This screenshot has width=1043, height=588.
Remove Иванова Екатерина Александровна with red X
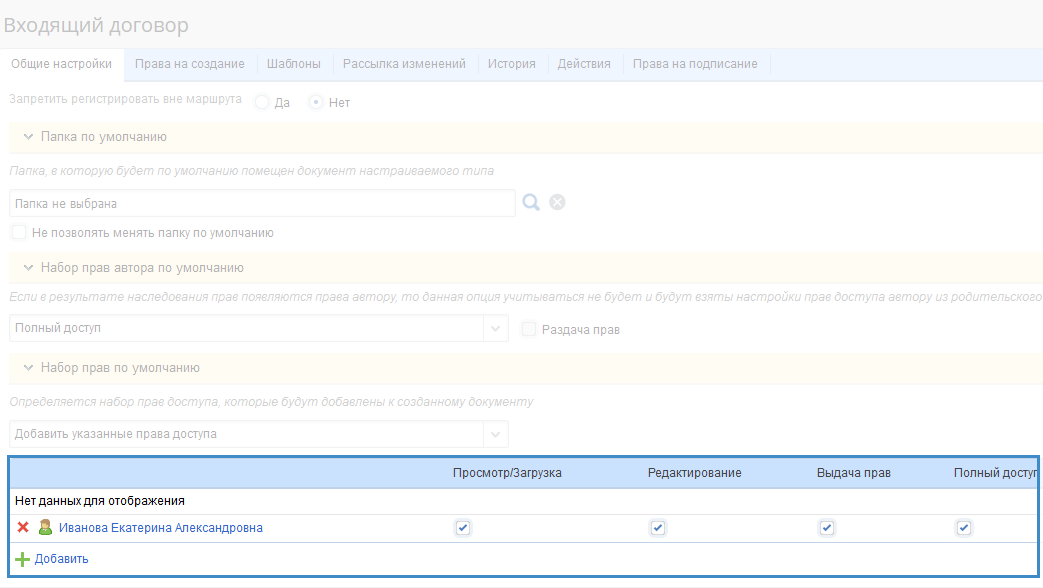pyautogui.click(x=23, y=528)
